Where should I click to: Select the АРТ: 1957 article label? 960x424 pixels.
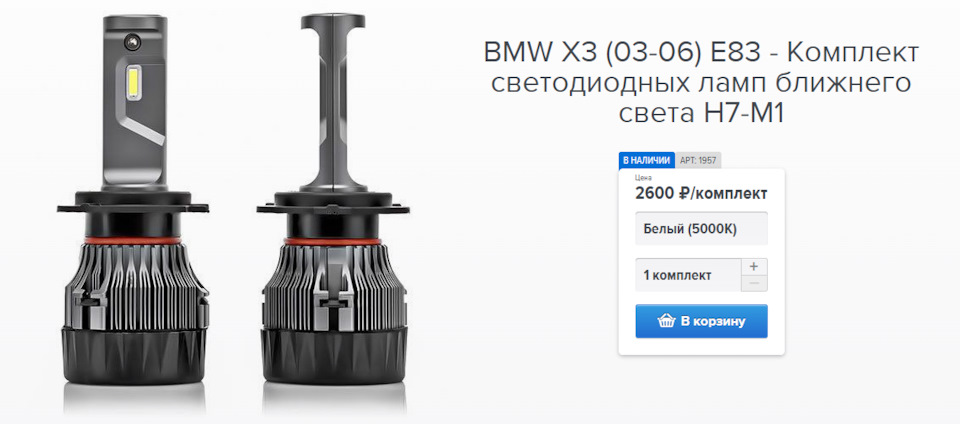coord(698,160)
